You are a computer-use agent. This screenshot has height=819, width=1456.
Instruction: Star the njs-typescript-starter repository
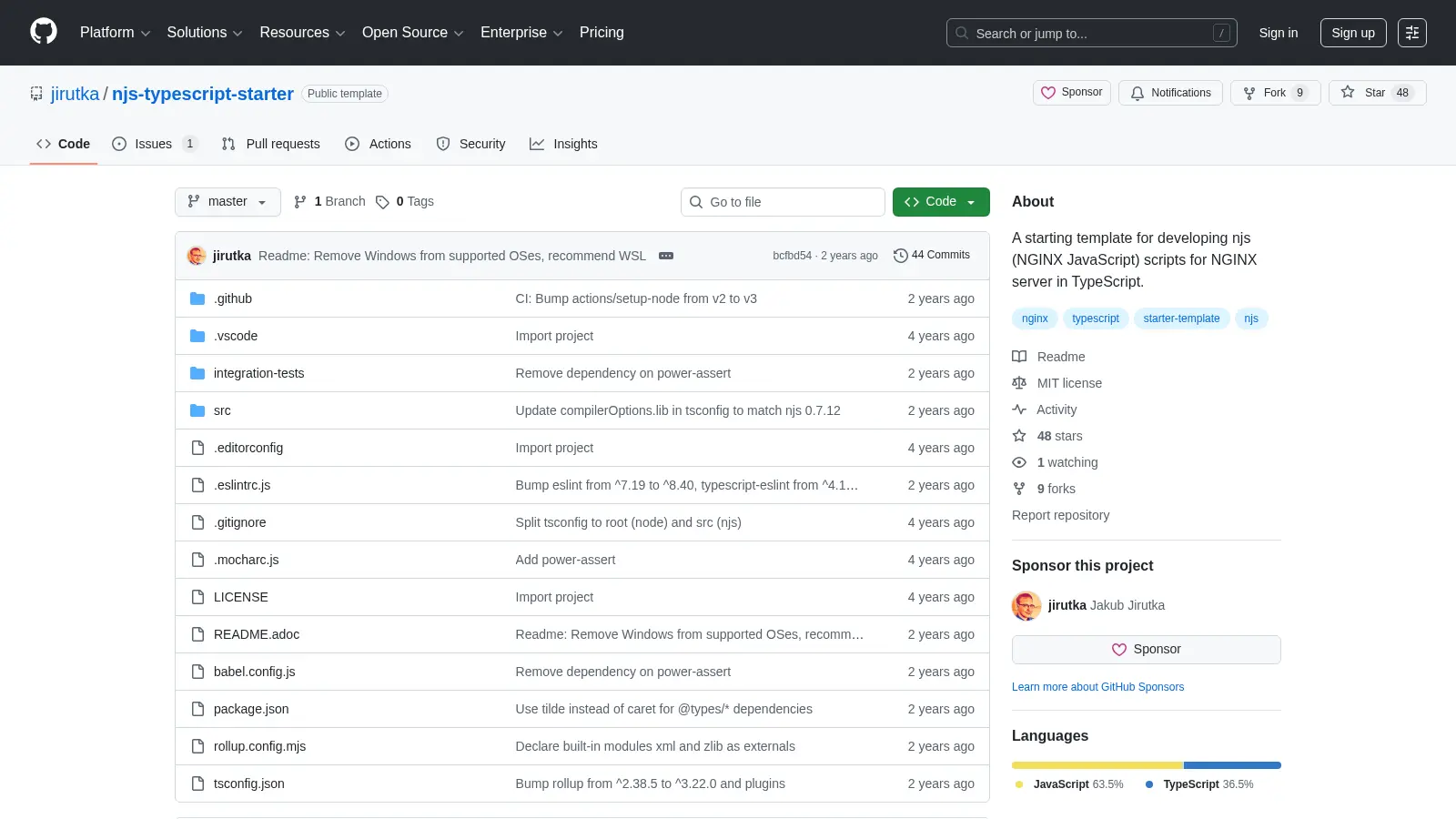click(x=1378, y=93)
